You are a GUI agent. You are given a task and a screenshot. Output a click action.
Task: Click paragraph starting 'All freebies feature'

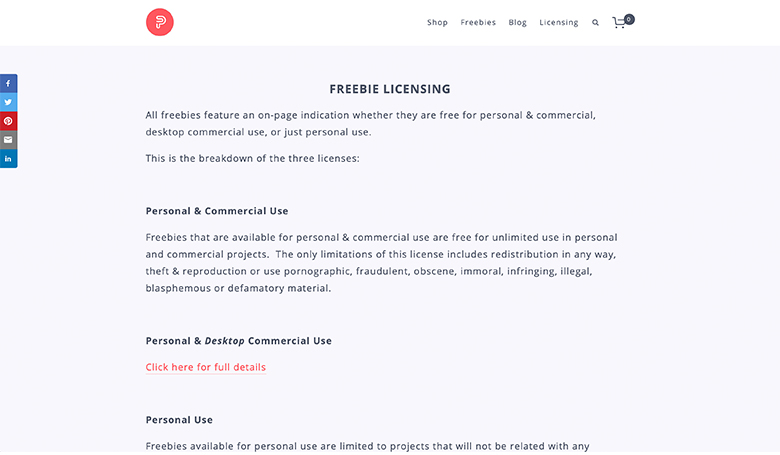coord(371,123)
